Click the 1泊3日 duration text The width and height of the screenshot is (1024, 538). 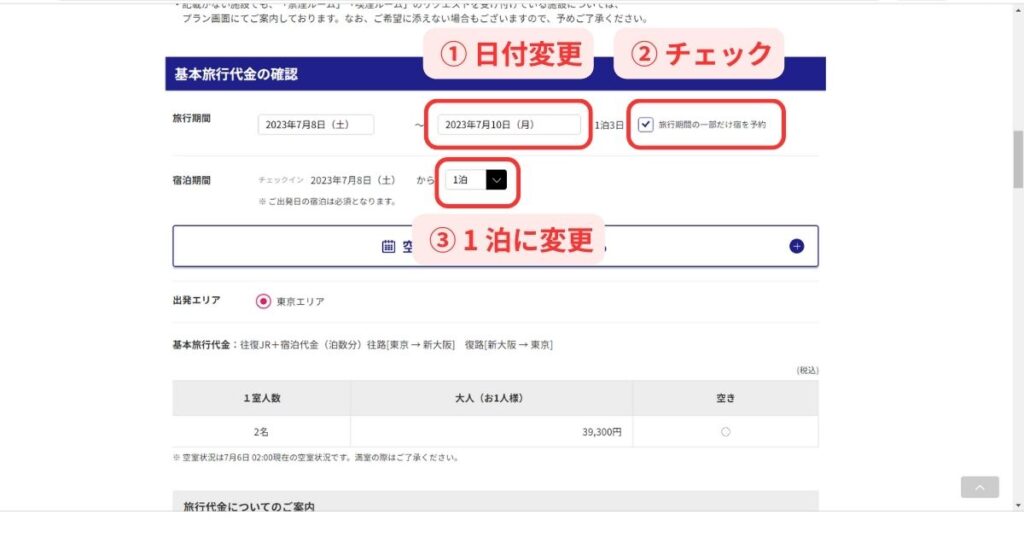(609, 125)
